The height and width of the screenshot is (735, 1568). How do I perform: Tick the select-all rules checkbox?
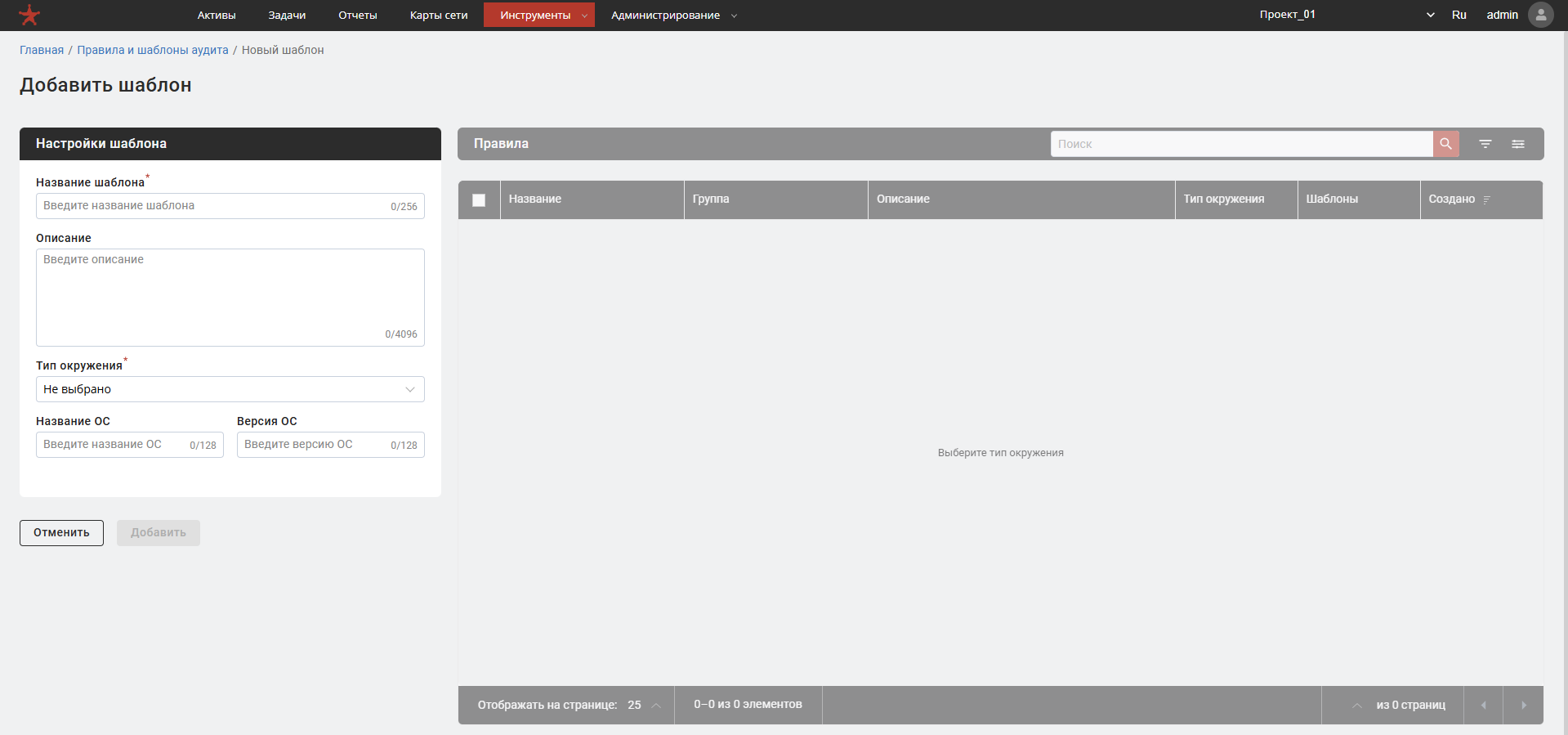click(479, 200)
